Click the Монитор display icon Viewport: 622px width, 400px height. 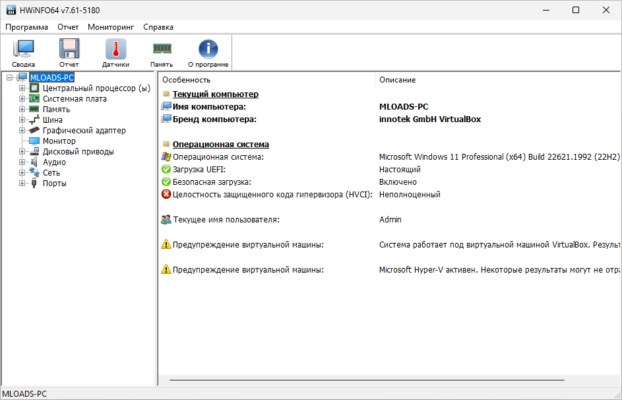click(x=35, y=141)
